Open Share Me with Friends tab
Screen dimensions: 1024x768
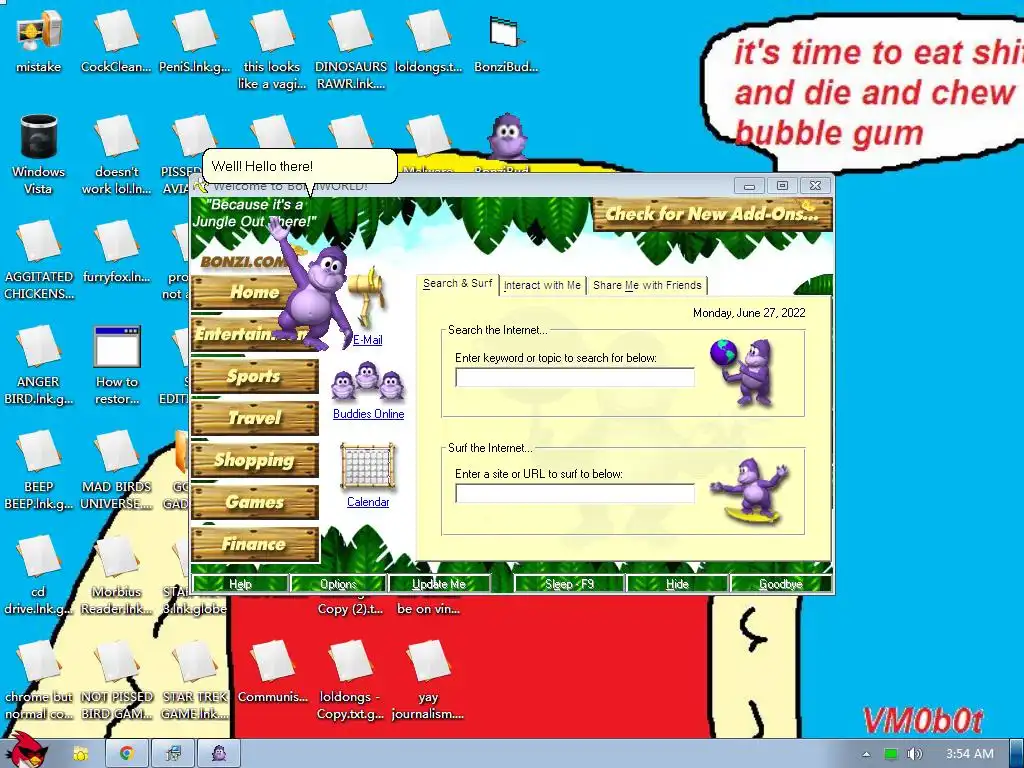click(x=647, y=285)
